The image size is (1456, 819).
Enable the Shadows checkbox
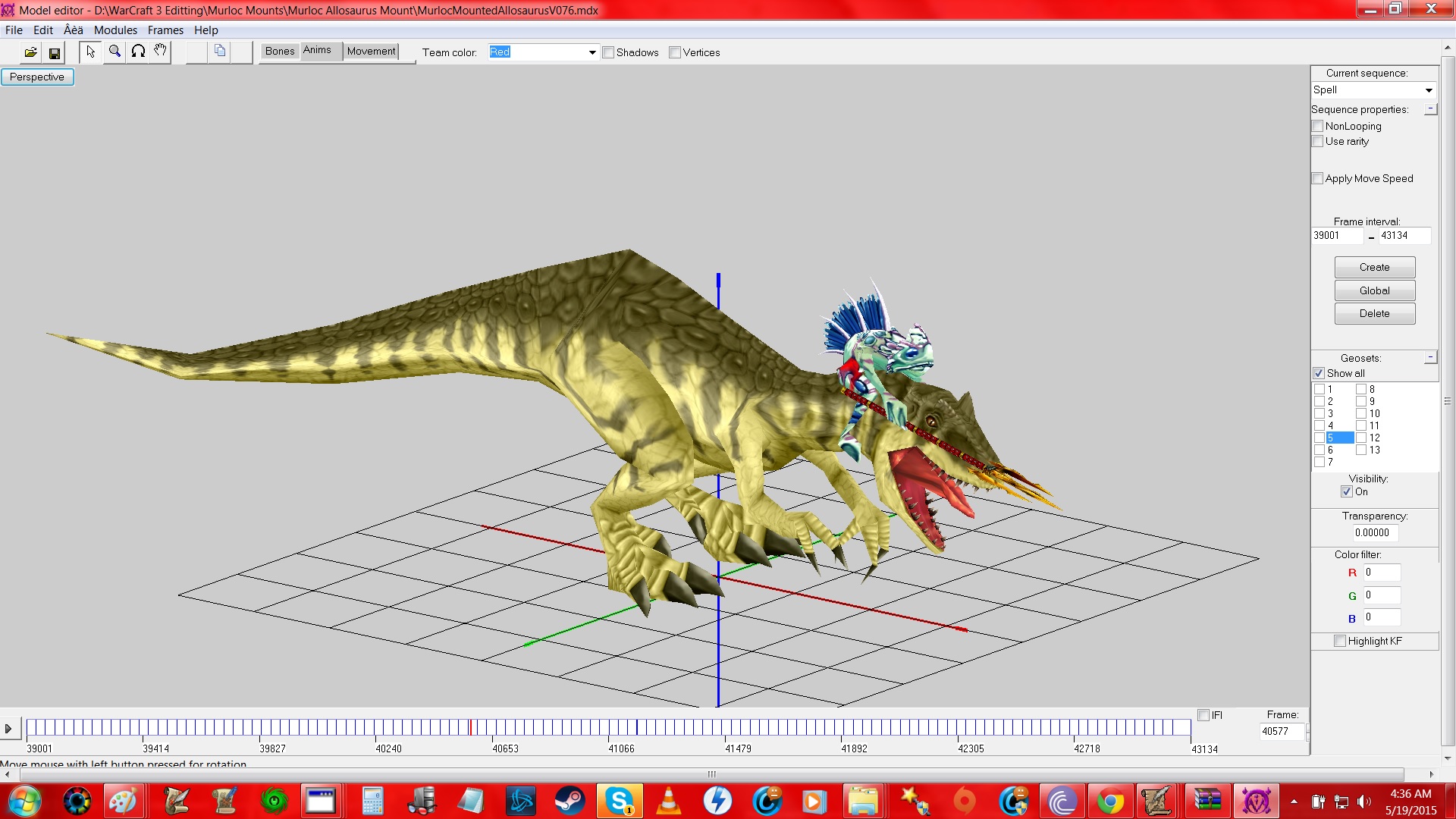tap(608, 52)
